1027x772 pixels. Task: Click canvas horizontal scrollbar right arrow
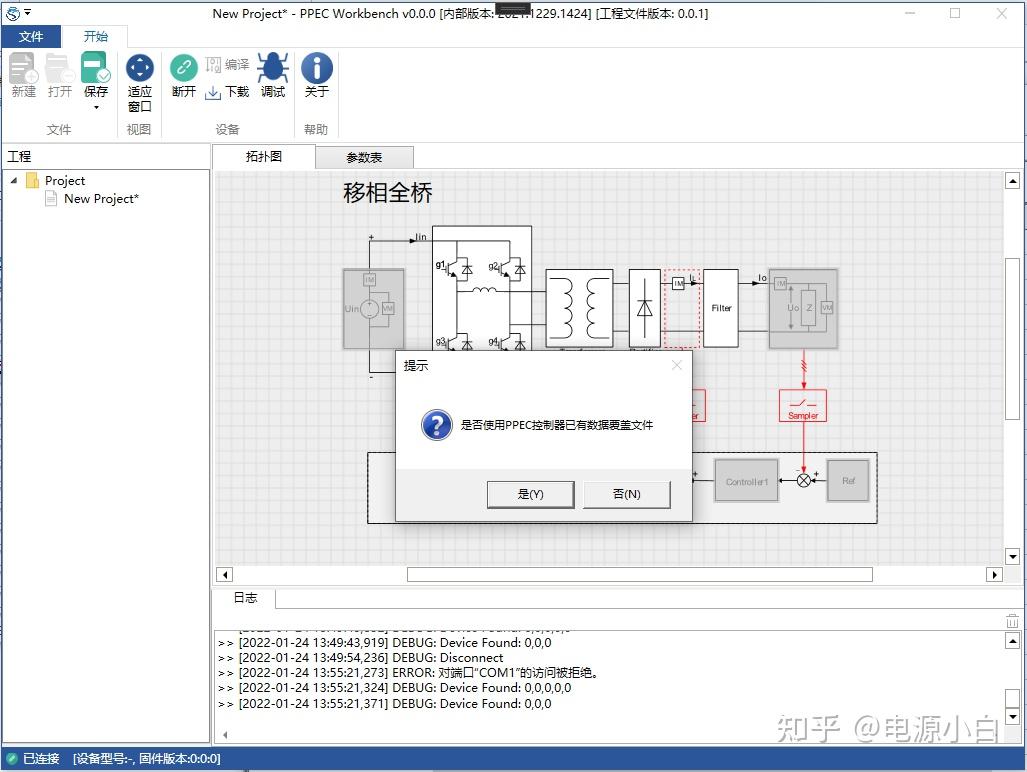click(x=994, y=575)
